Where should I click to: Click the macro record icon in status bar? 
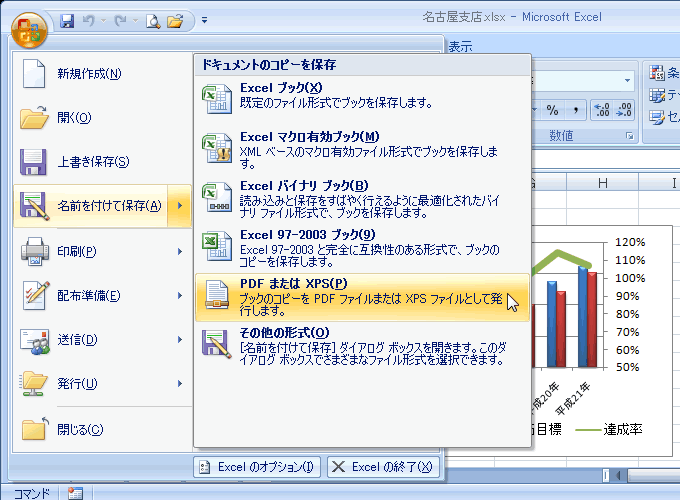point(75,493)
